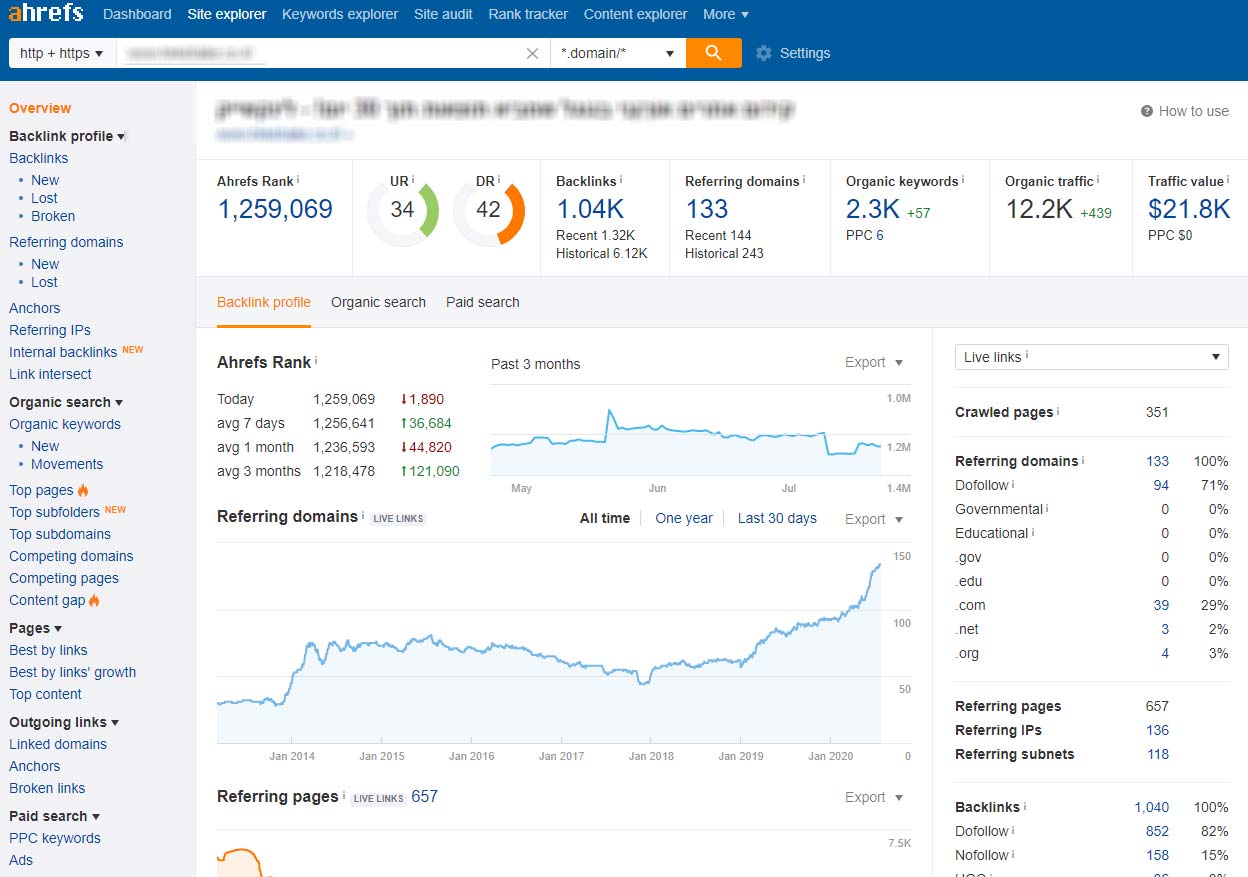Open Link intersect in sidebar

point(50,374)
